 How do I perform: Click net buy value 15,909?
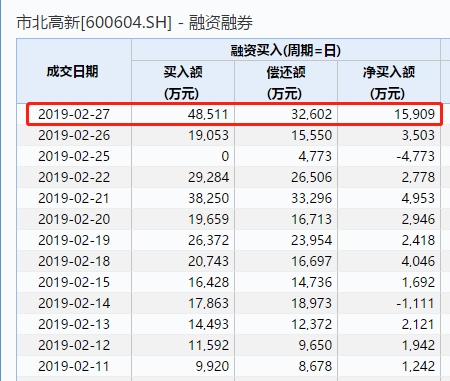pyautogui.click(x=415, y=114)
